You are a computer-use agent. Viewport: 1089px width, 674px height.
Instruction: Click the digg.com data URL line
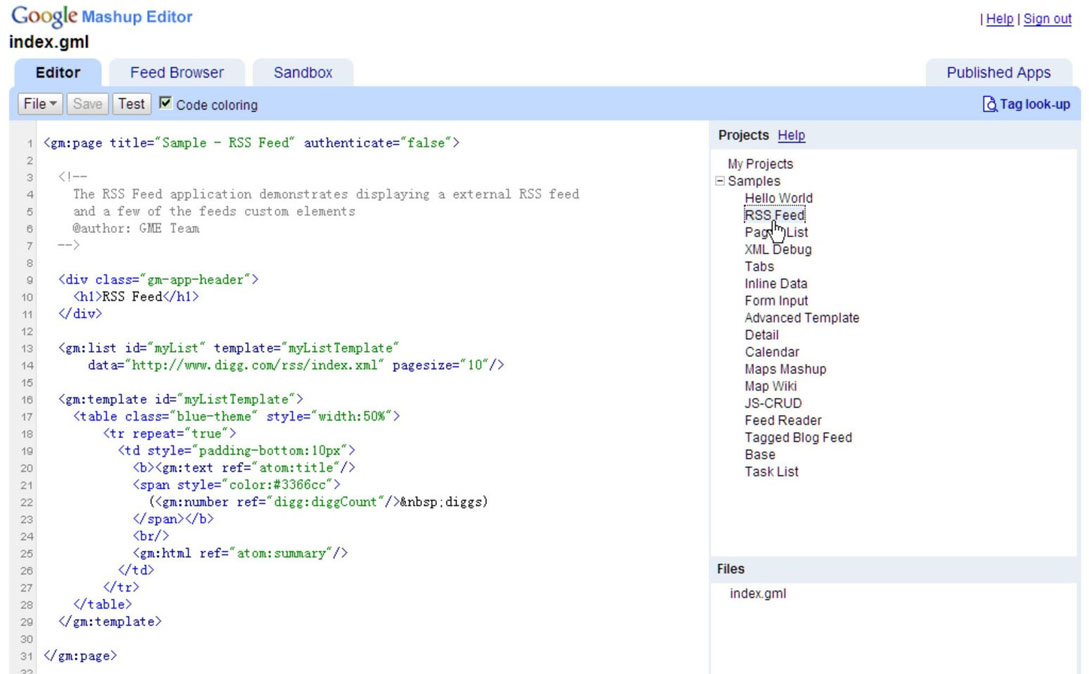click(296, 365)
